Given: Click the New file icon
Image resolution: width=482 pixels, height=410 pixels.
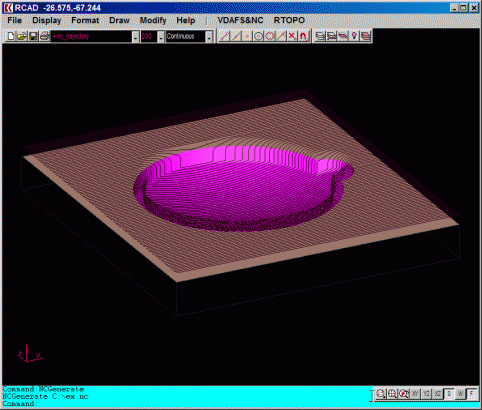Looking at the screenshot, I should pyautogui.click(x=11, y=36).
